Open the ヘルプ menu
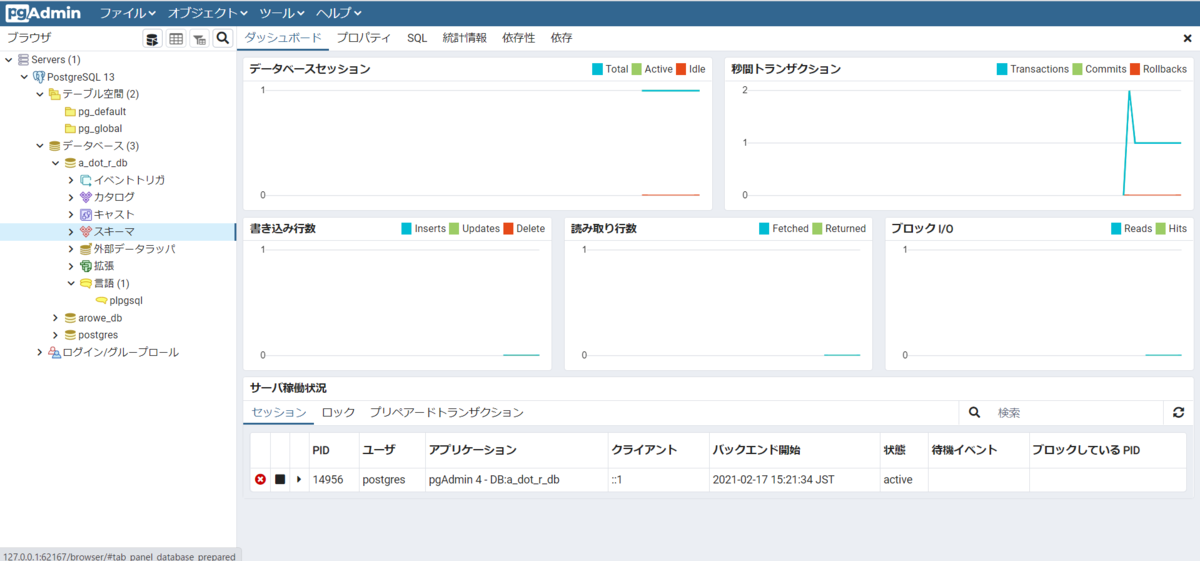 (338, 13)
